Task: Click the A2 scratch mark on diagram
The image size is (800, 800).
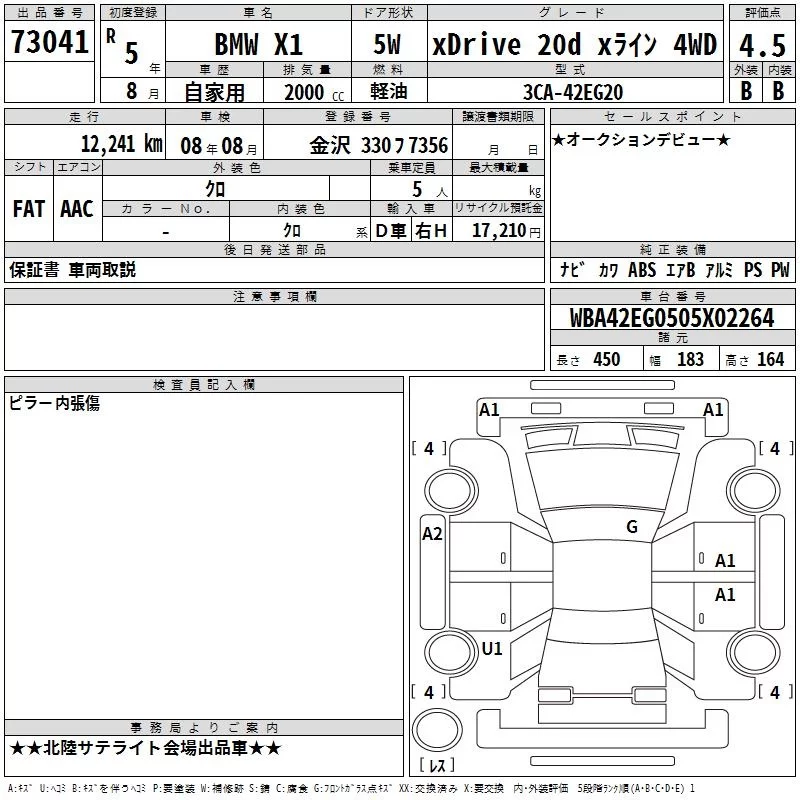Action: pyautogui.click(x=432, y=534)
